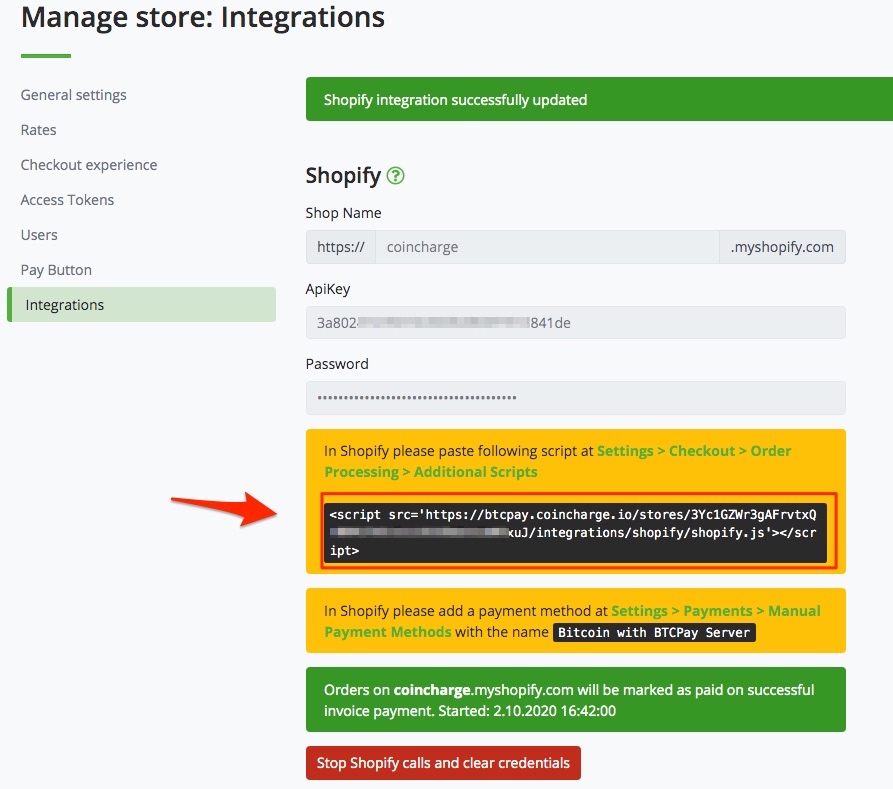893x789 pixels.
Task: Open the Pay Button settings
Action: coord(56,270)
